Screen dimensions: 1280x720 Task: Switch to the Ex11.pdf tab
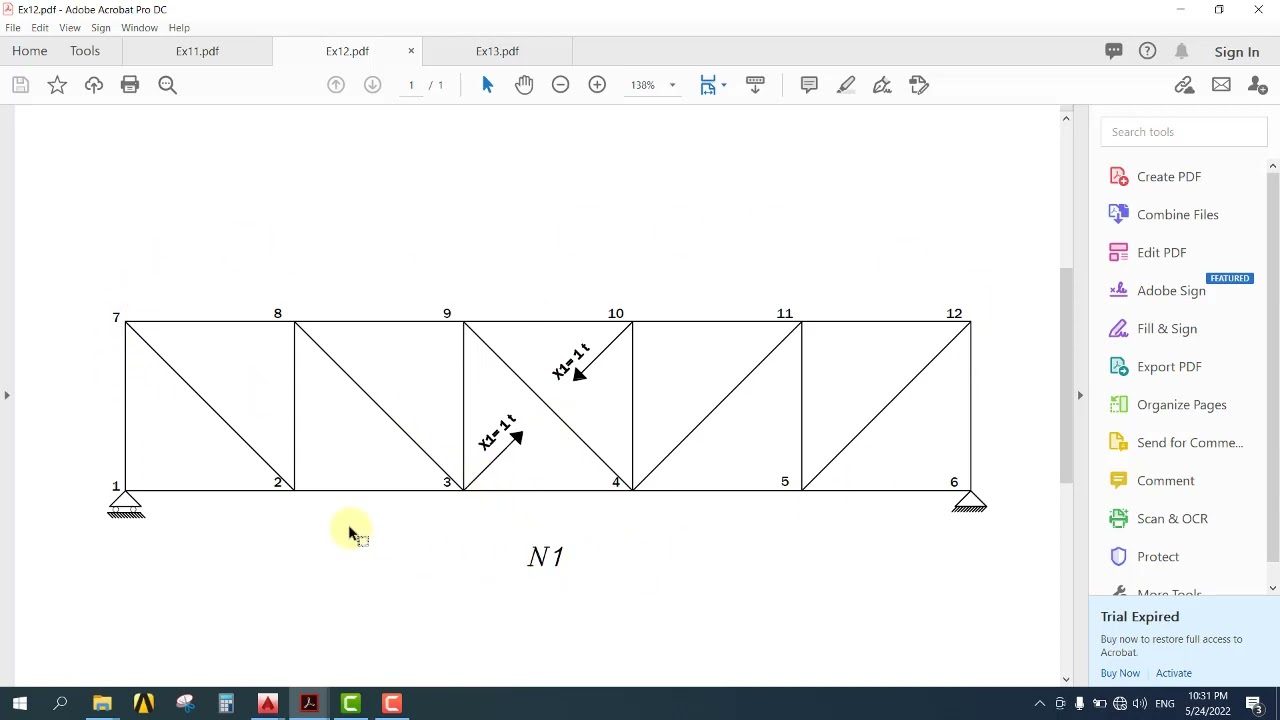197,51
